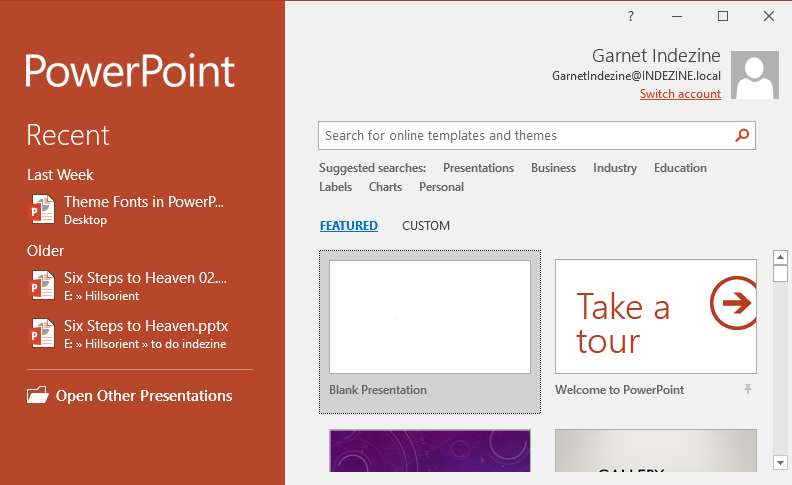The image size is (792, 485).
Task: Switch to the CUSTOM tab
Action: (x=426, y=225)
